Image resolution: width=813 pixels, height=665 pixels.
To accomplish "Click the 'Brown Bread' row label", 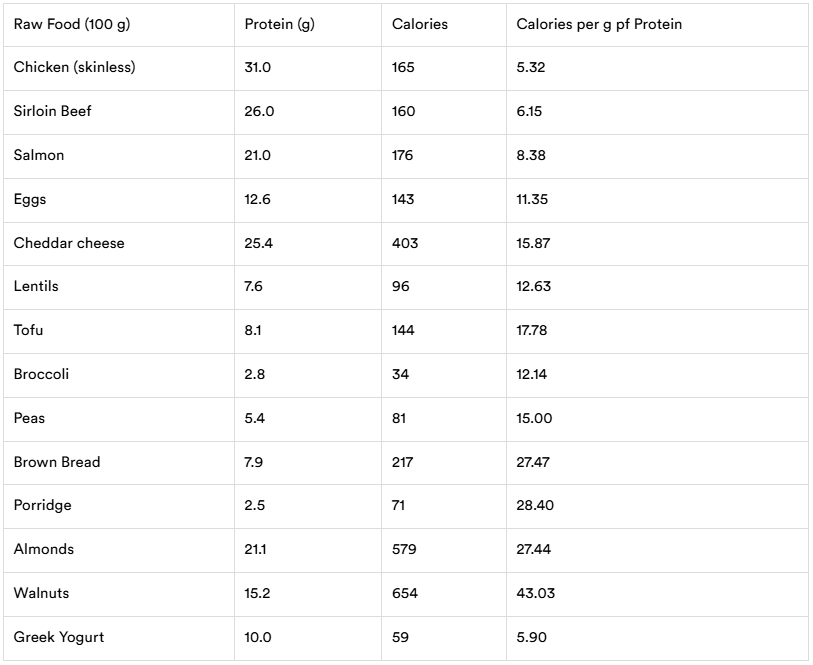I will click(x=57, y=462).
